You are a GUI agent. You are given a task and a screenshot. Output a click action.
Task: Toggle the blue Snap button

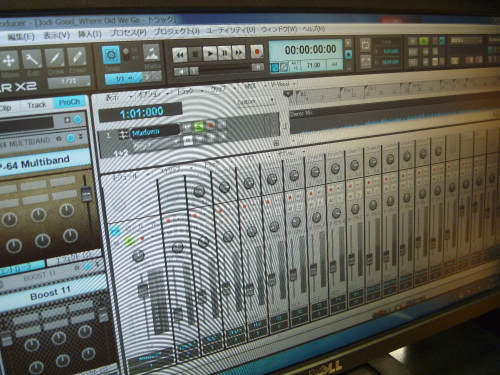(111, 55)
